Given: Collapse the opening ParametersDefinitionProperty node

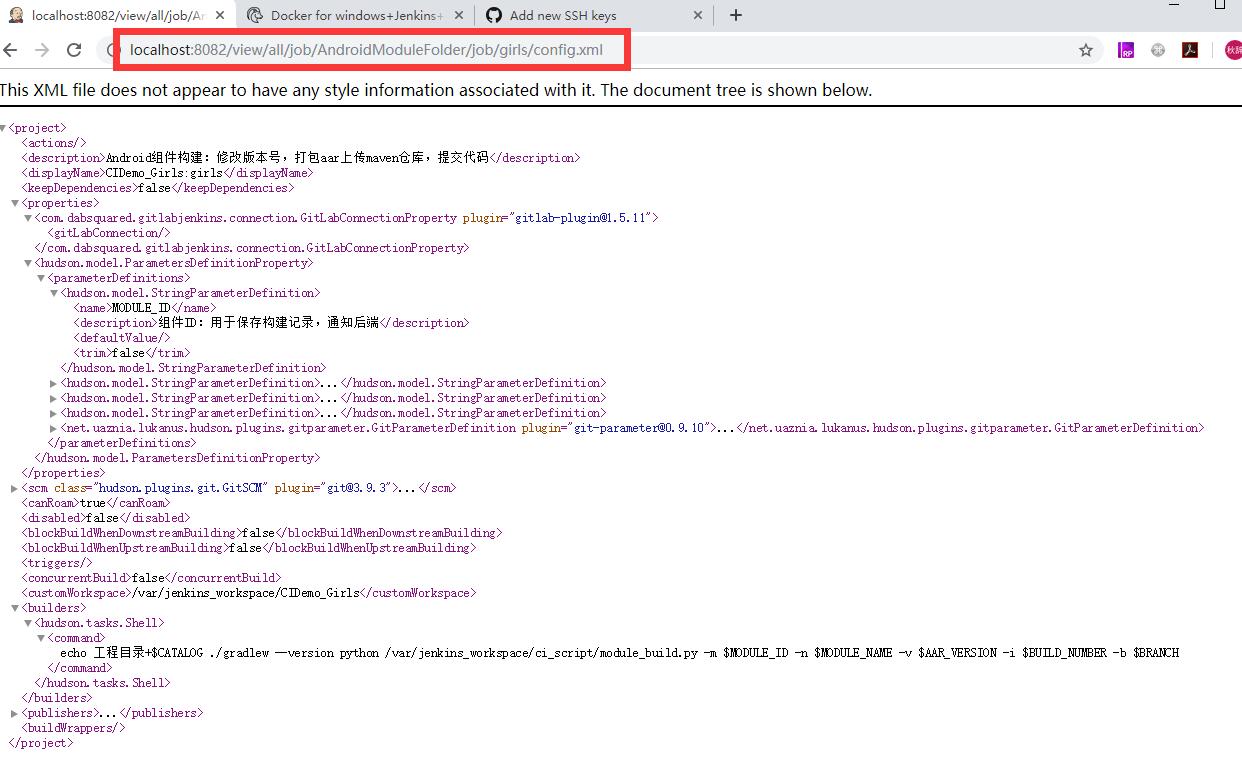Looking at the screenshot, I should [28, 263].
